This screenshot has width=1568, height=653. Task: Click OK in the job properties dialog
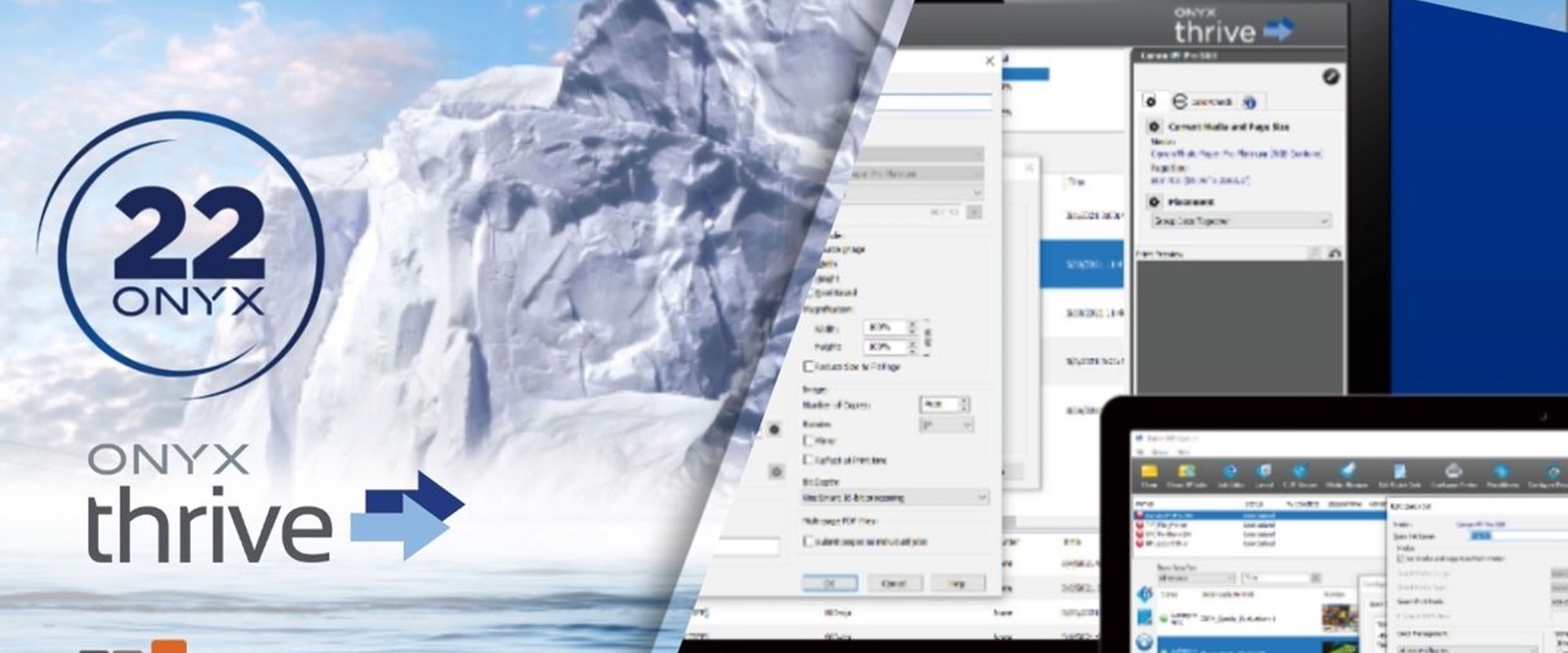coord(830,583)
